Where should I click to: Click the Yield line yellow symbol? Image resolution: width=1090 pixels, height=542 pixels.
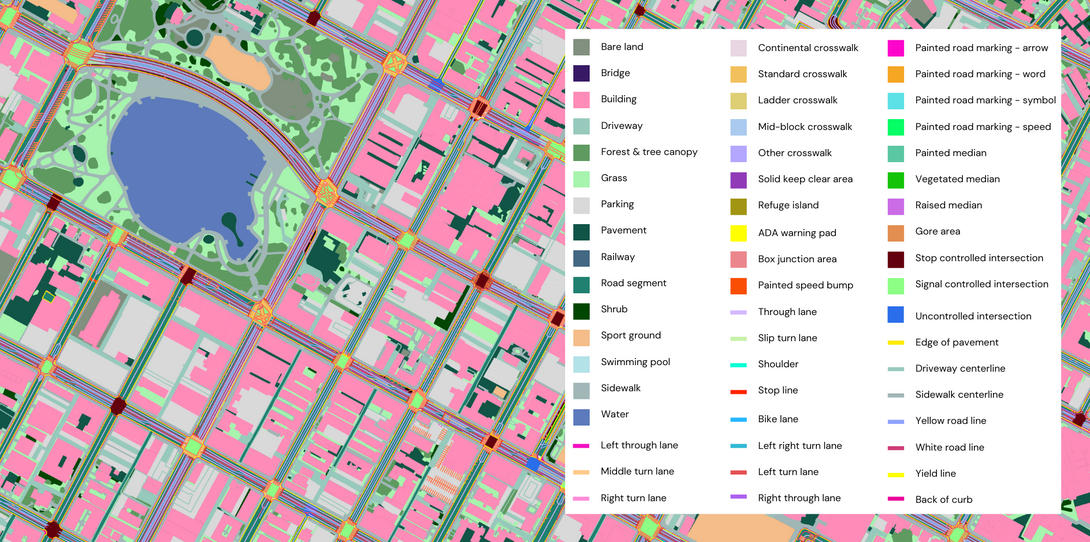(x=896, y=475)
